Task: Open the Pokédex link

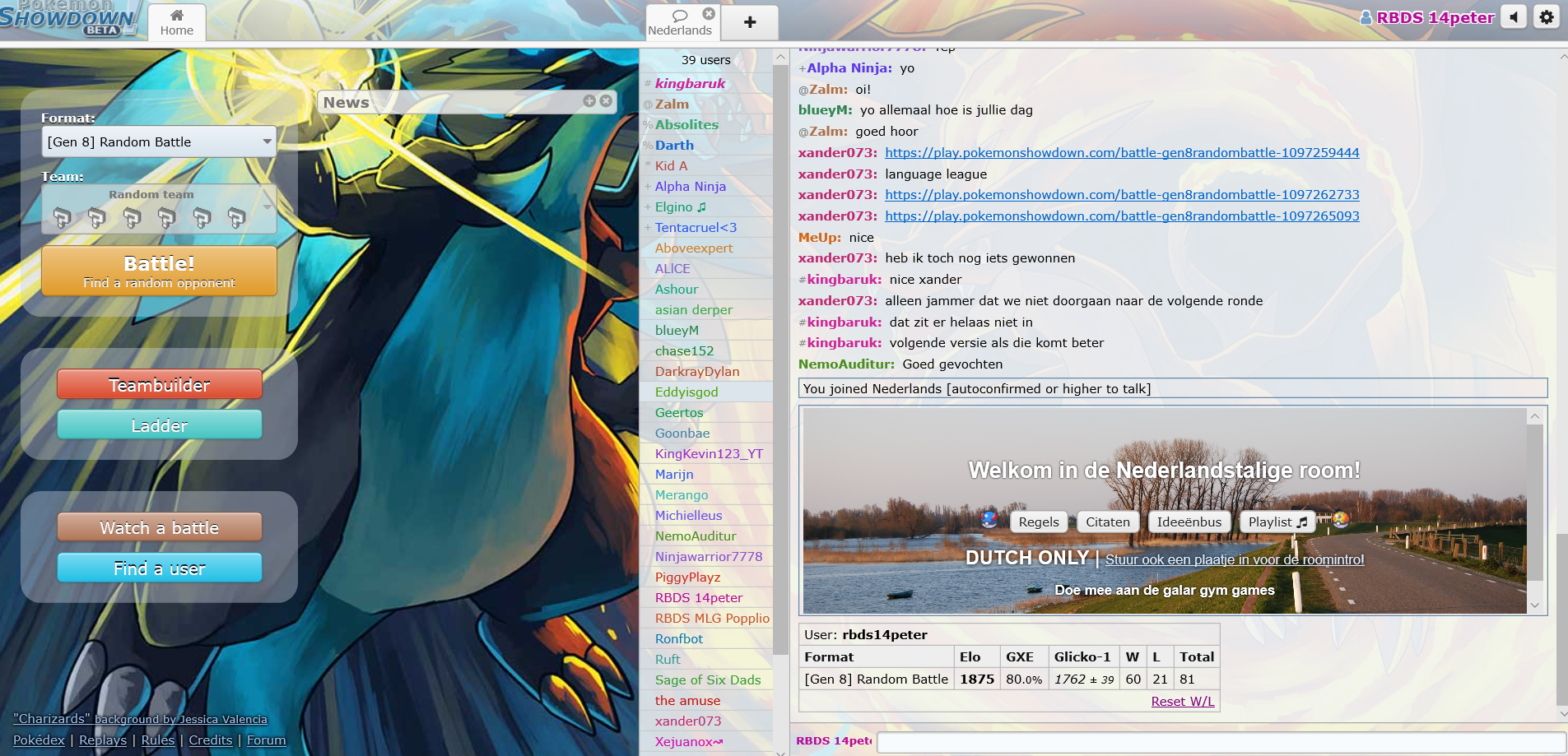Action: point(39,740)
